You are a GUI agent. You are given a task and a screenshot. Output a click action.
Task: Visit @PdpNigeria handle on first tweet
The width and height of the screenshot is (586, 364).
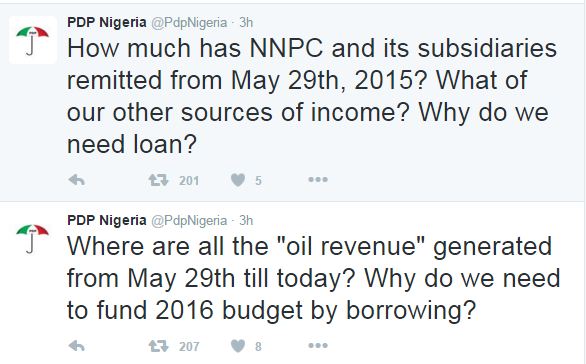tap(189, 23)
